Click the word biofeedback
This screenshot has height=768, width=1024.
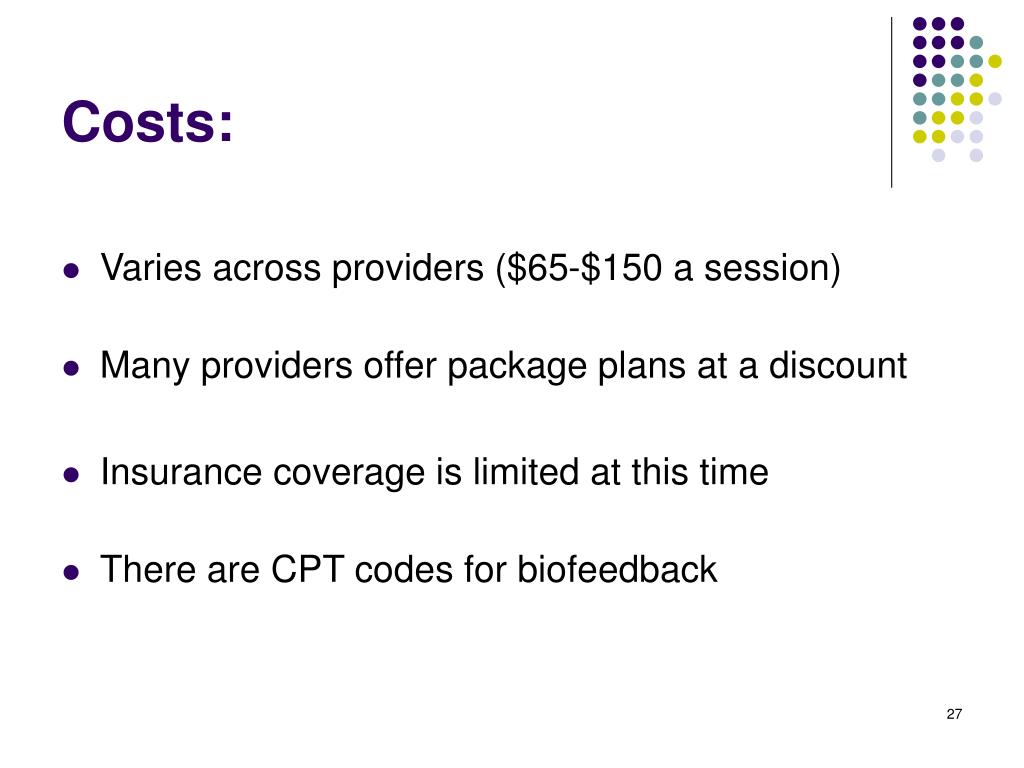tap(617, 569)
